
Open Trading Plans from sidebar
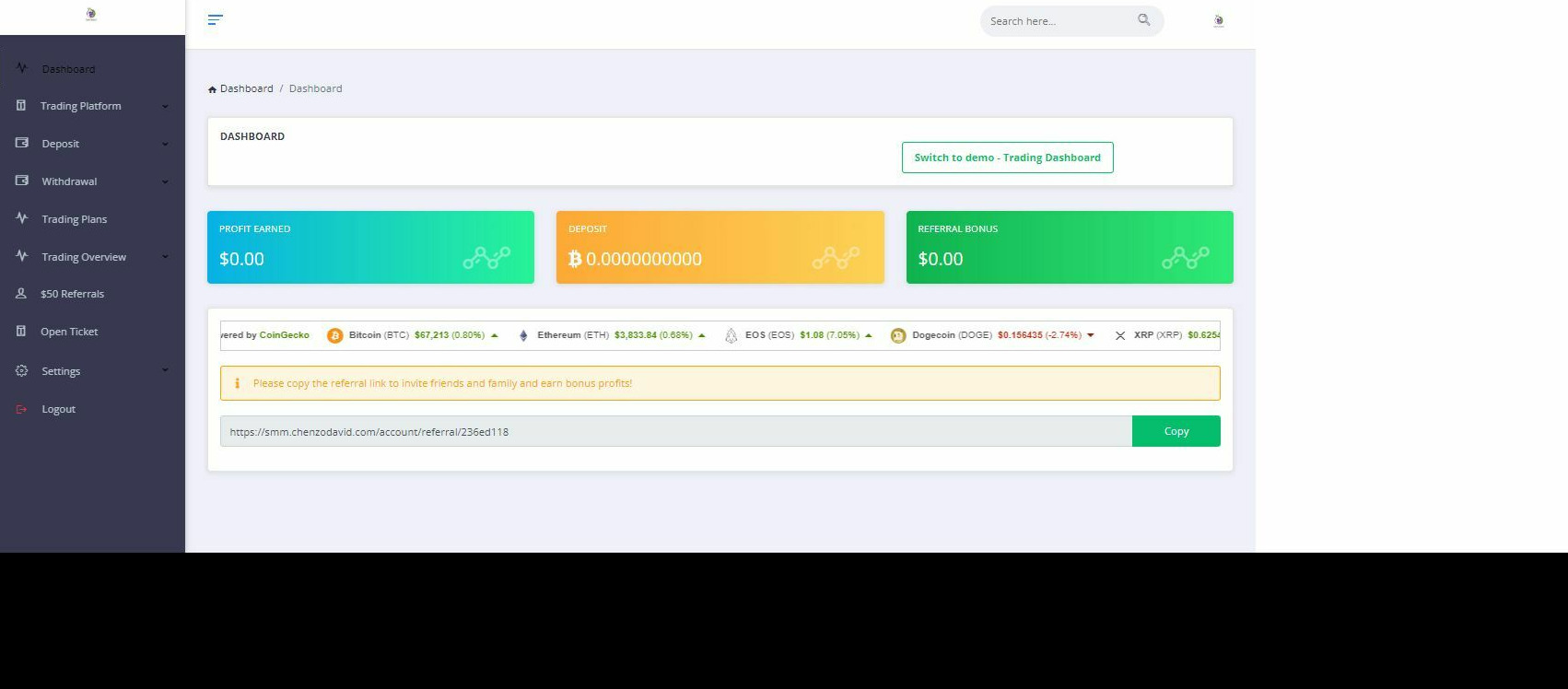tap(74, 219)
